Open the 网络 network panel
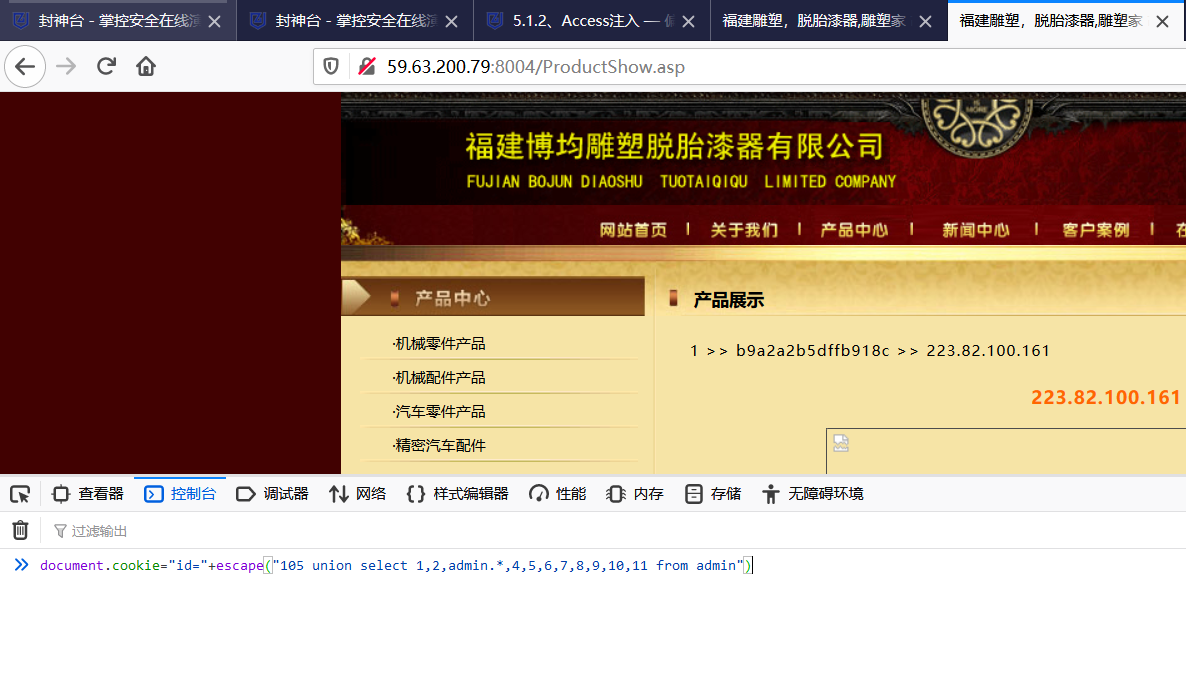The image size is (1186, 676). click(x=358, y=494)
